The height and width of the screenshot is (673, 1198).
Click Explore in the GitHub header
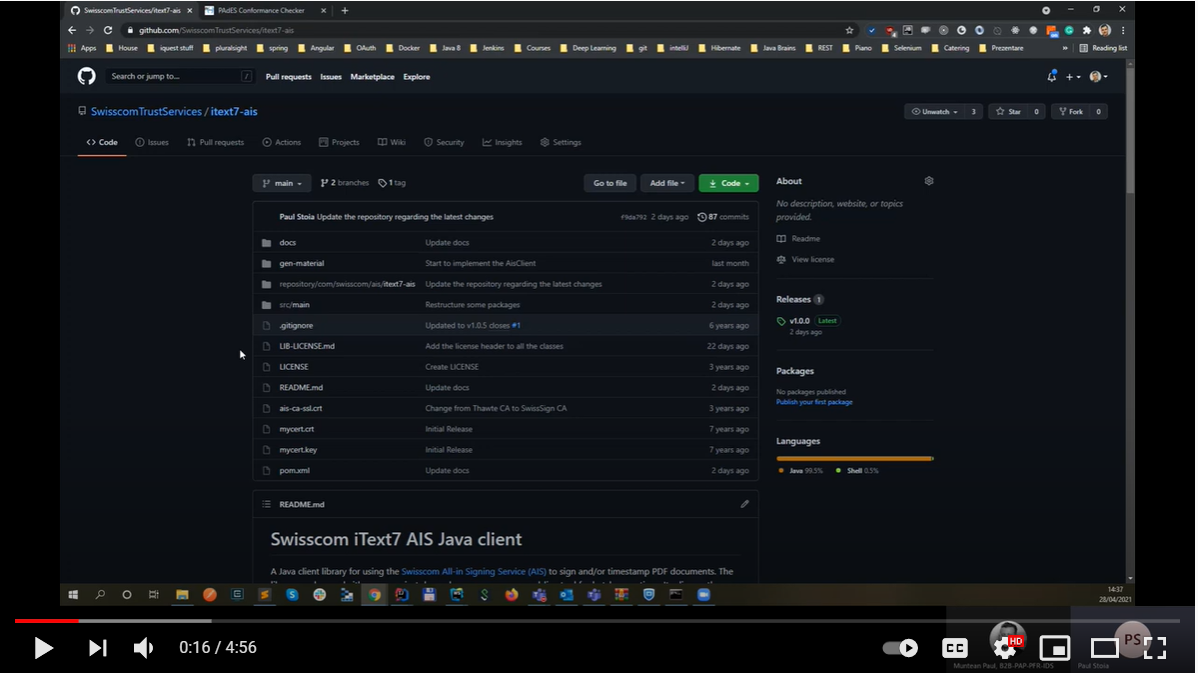[416, 76]
